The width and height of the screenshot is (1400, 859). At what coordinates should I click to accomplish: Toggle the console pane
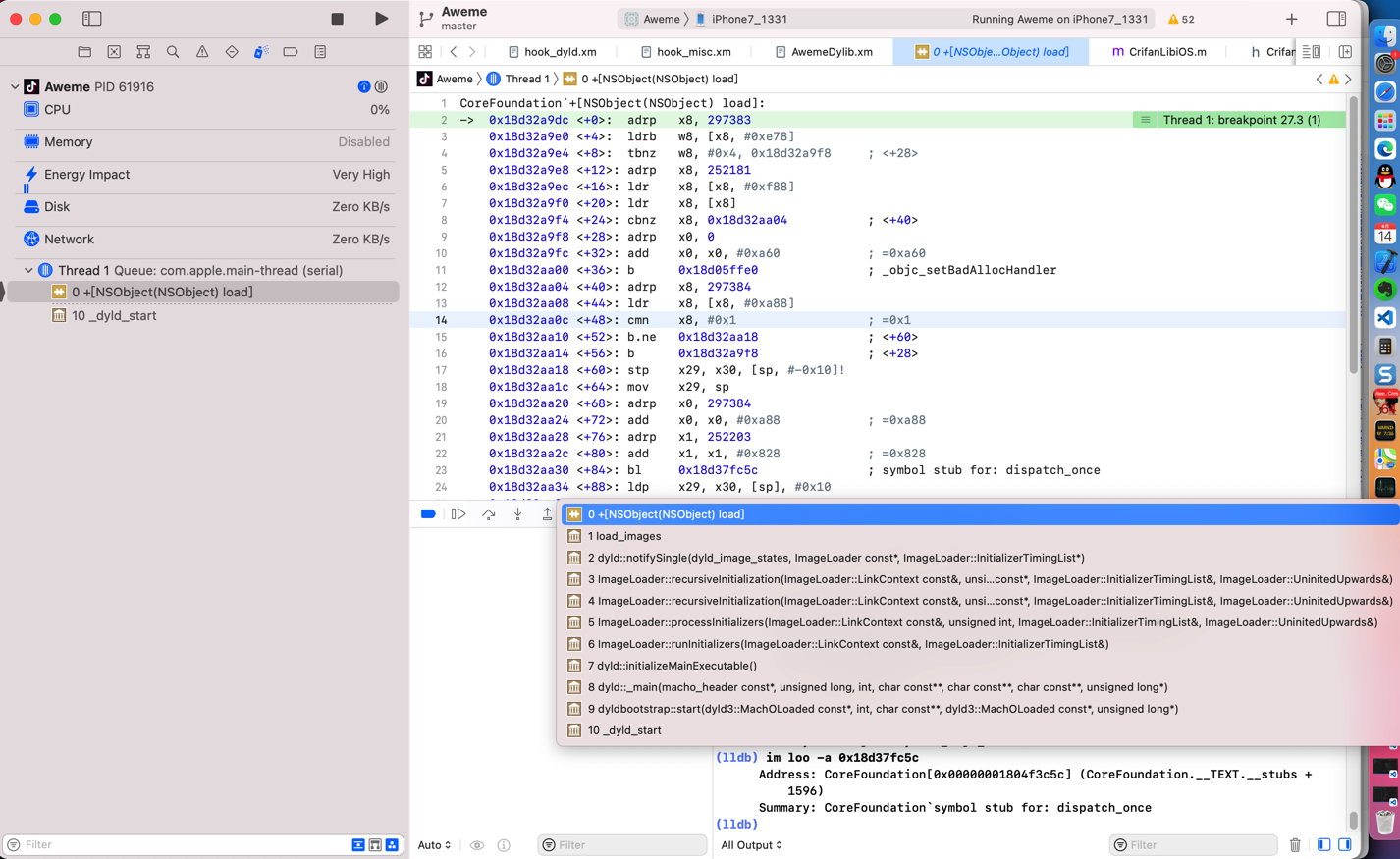pos(1345,845)
